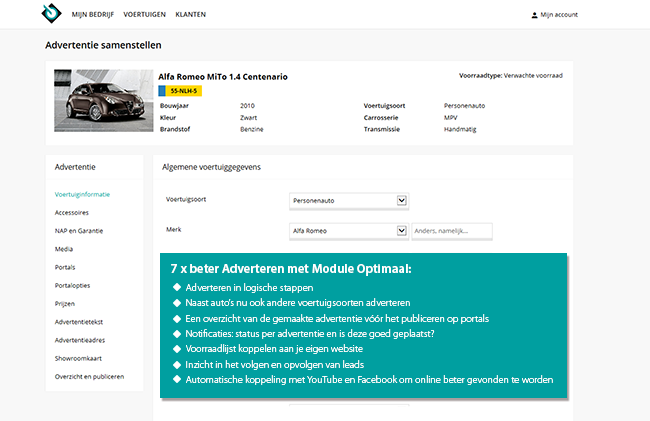This screenshot has width=650, height=421.
Task: Open Advertentieadres section
Action: 80,340
